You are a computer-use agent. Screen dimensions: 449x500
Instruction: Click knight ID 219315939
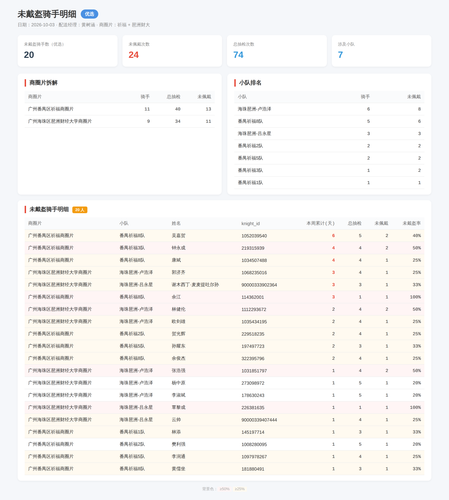pos(253,248)
